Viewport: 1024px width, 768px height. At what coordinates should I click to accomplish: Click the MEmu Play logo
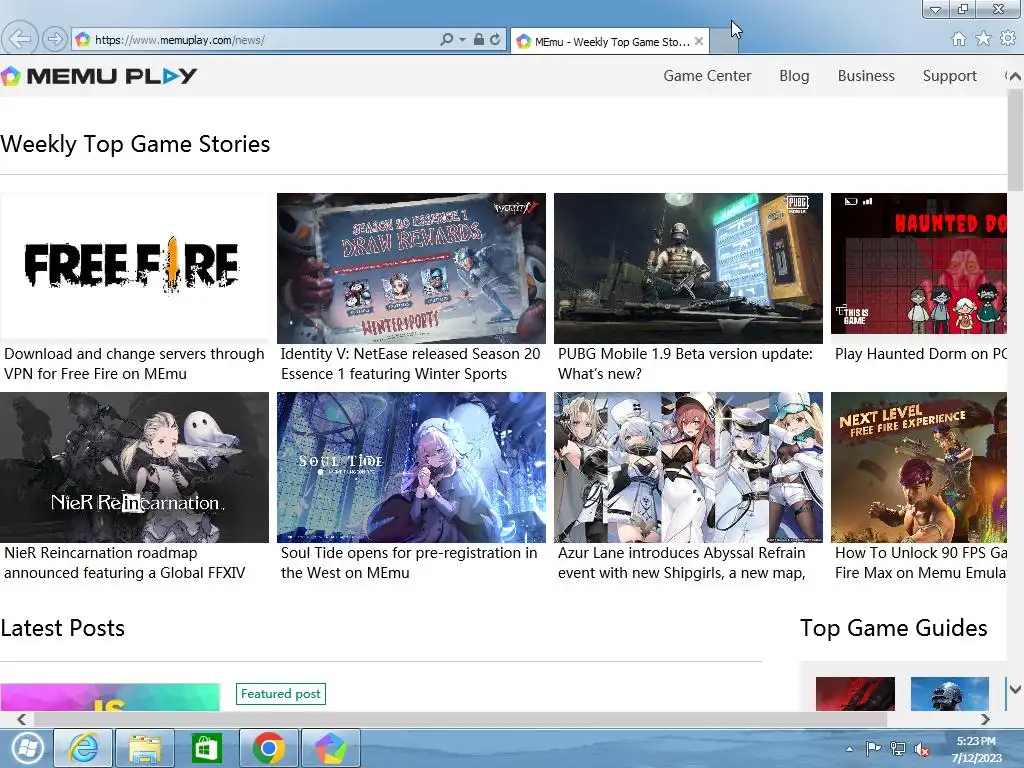[99, 76]
